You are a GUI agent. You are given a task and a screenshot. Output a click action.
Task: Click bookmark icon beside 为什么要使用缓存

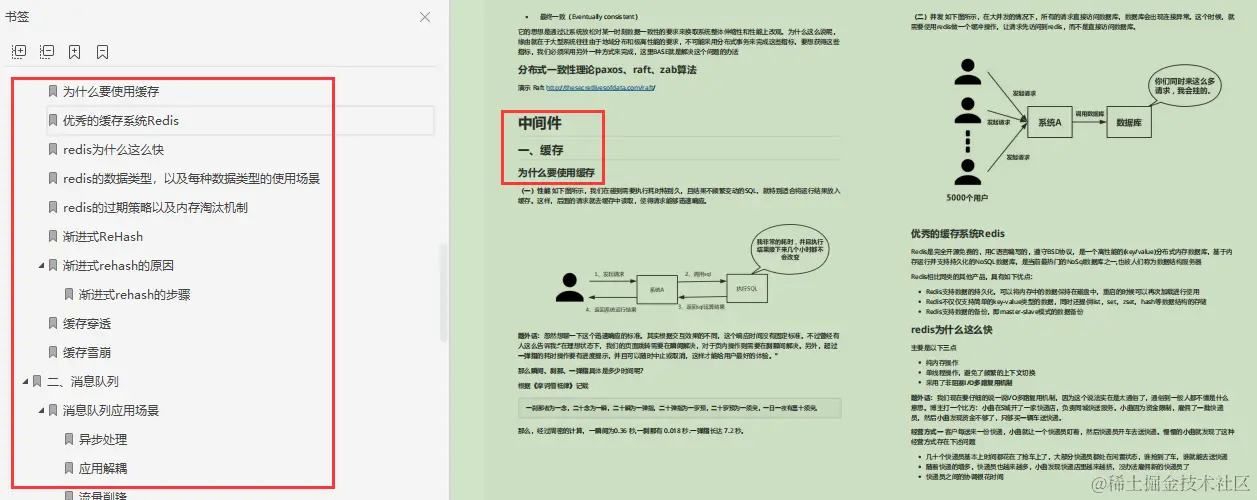click(53, 91)
